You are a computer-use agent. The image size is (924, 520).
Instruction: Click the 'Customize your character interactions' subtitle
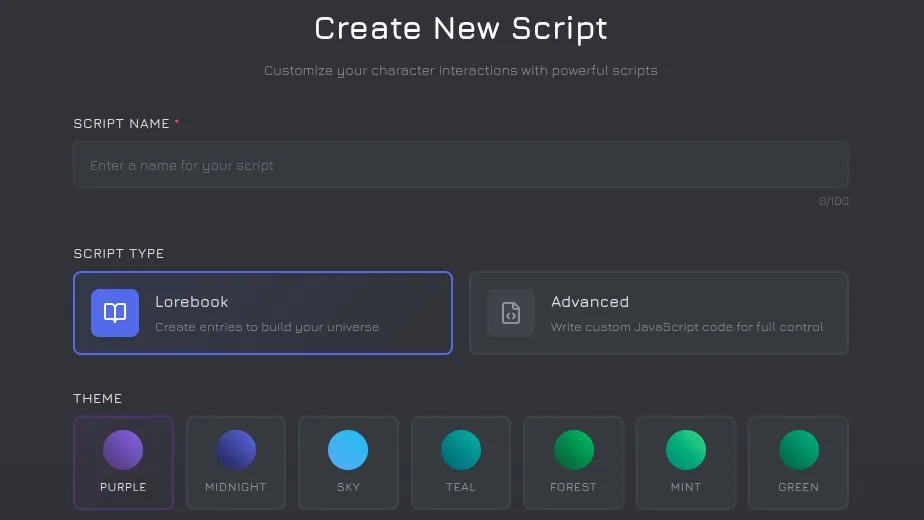tap(461, 71)
